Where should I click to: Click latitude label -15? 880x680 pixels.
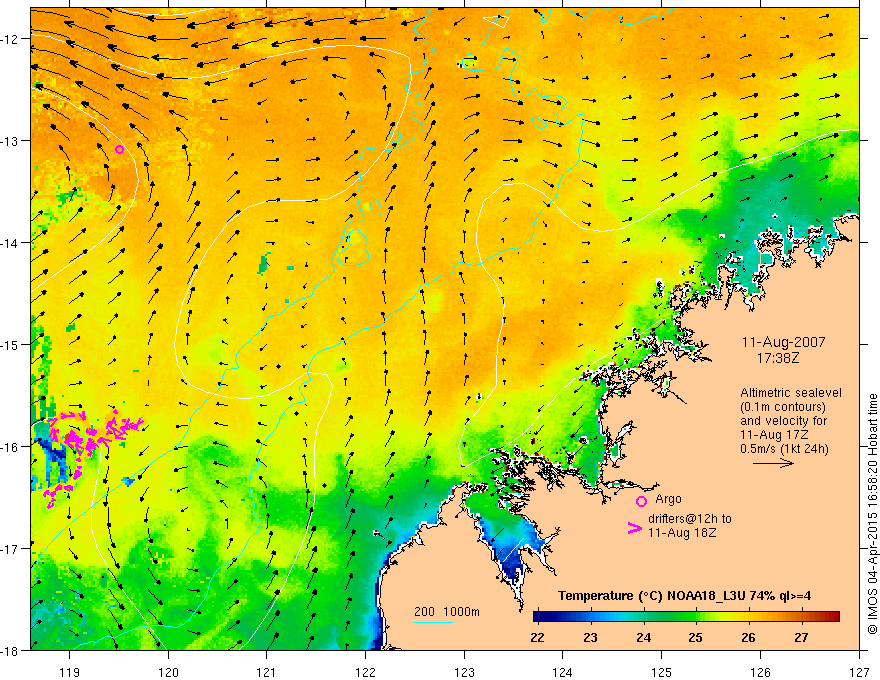(x=10, y=344)
